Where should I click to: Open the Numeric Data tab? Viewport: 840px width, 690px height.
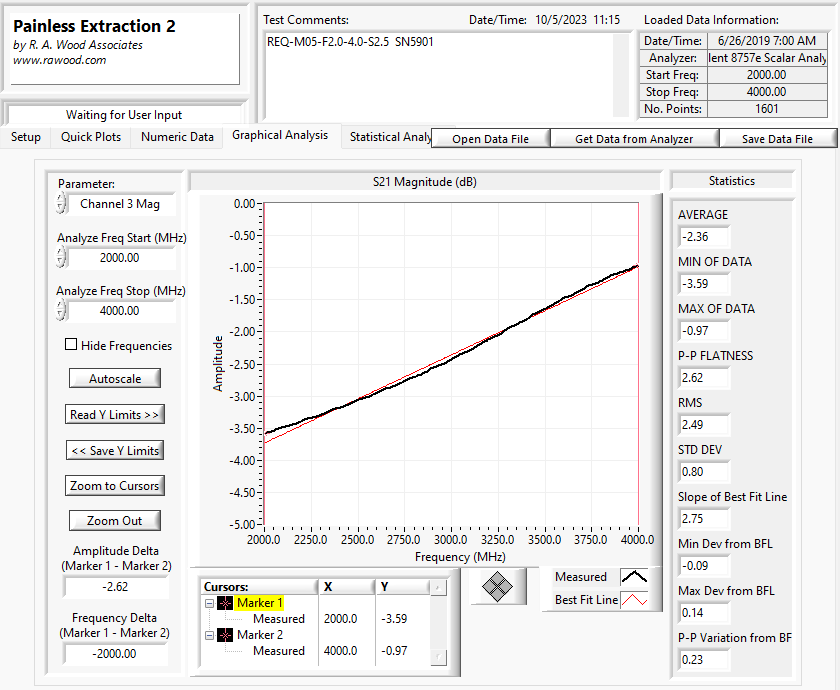click(x=177, y=137)
